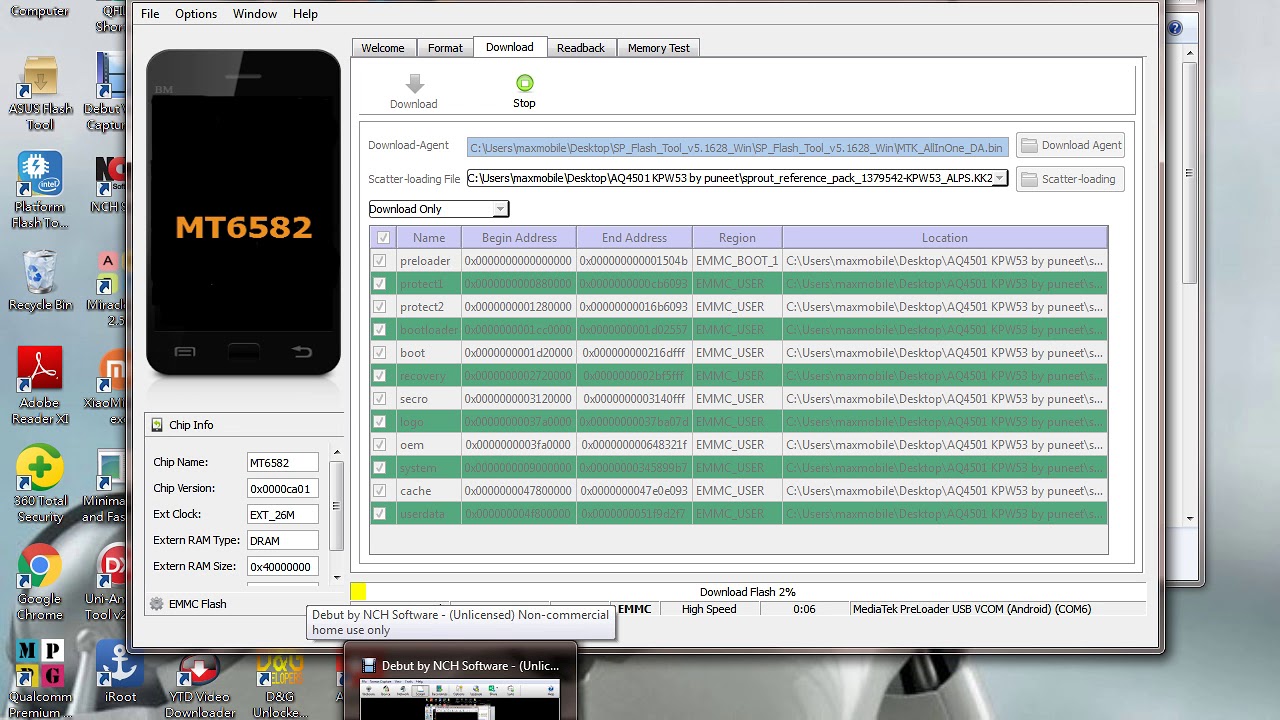Click the Location column header
This screenshot has width=1280, height=720.
(945, 238)
